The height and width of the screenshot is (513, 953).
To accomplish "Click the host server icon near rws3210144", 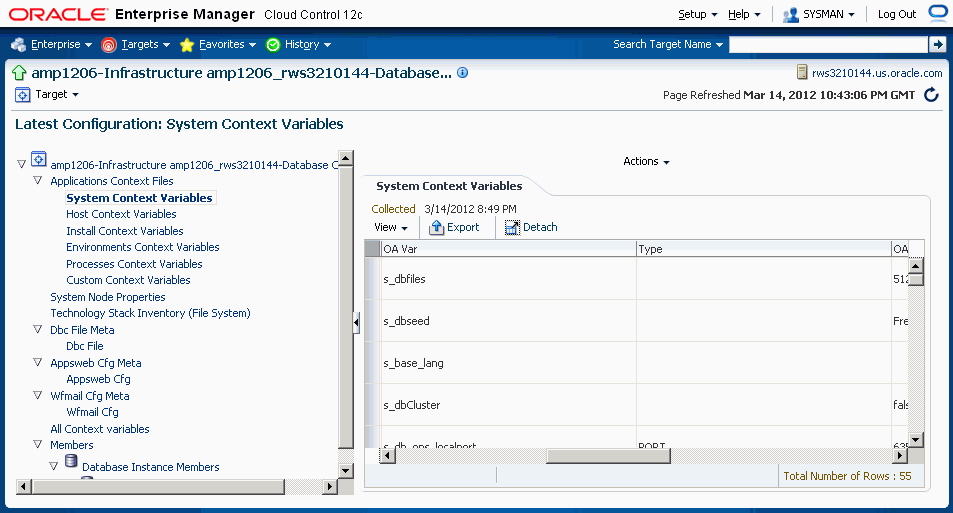I will [802, 72].
